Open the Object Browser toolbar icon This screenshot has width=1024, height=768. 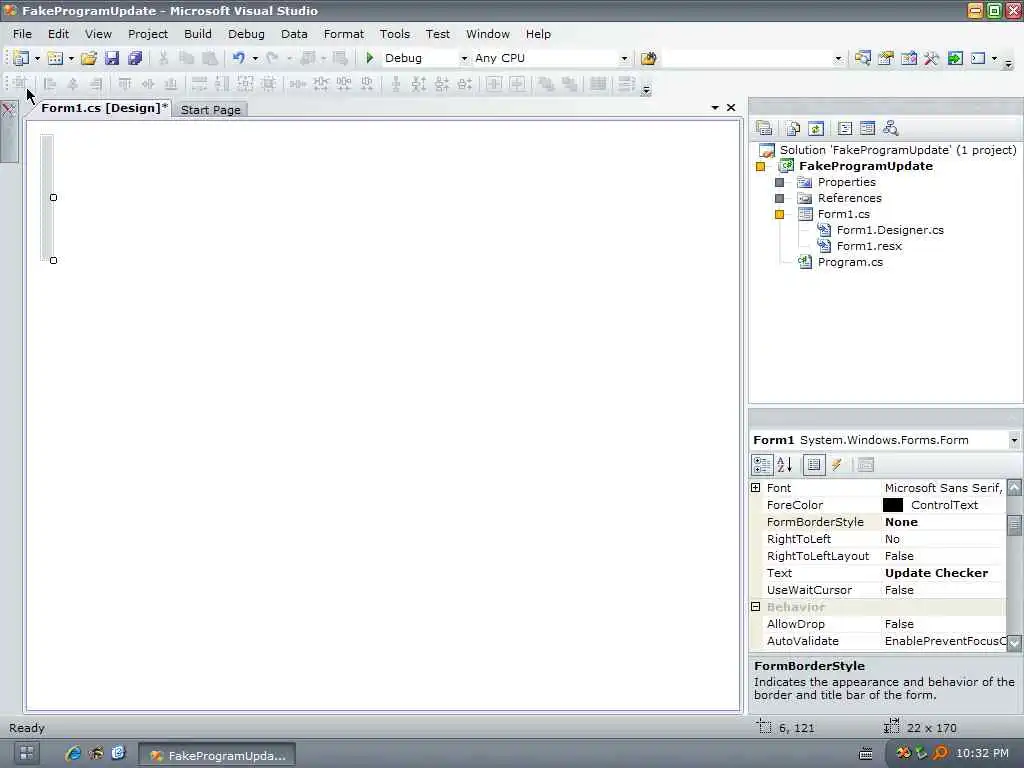pos(909,58)
